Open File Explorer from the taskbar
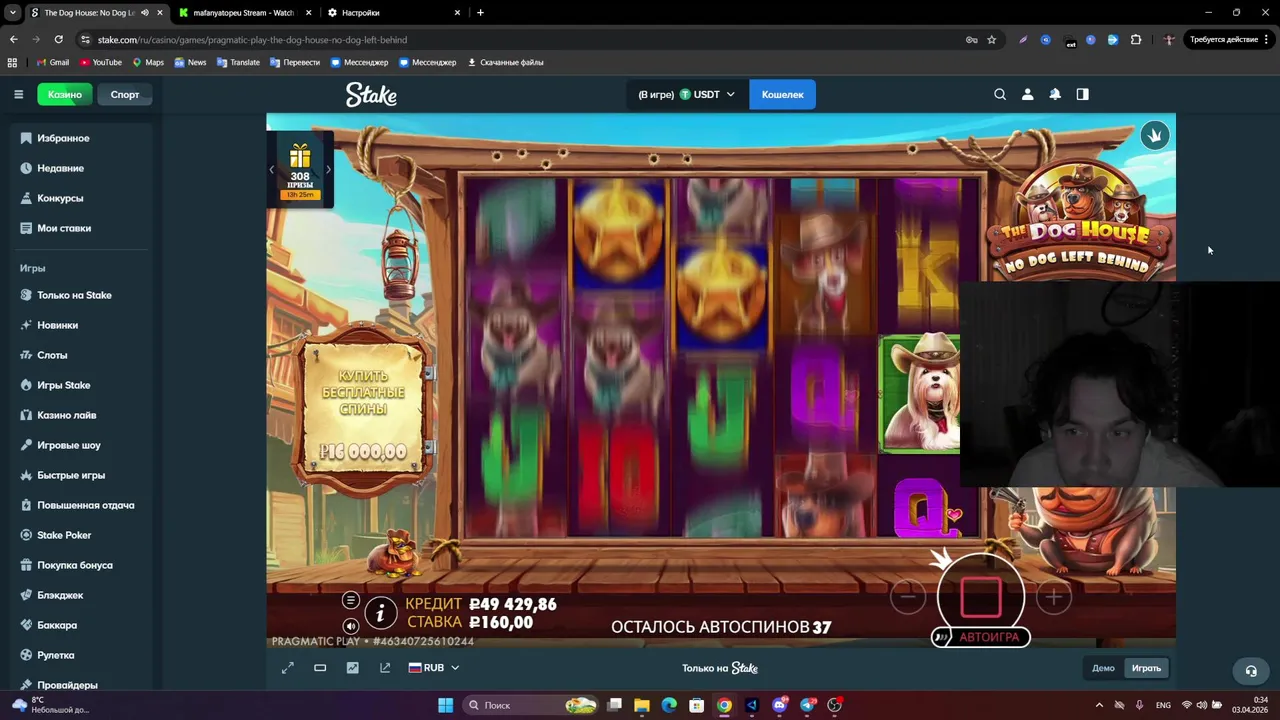Viewport: 1280px width, 720px height. pyautogui.click(x=642, y=705)
